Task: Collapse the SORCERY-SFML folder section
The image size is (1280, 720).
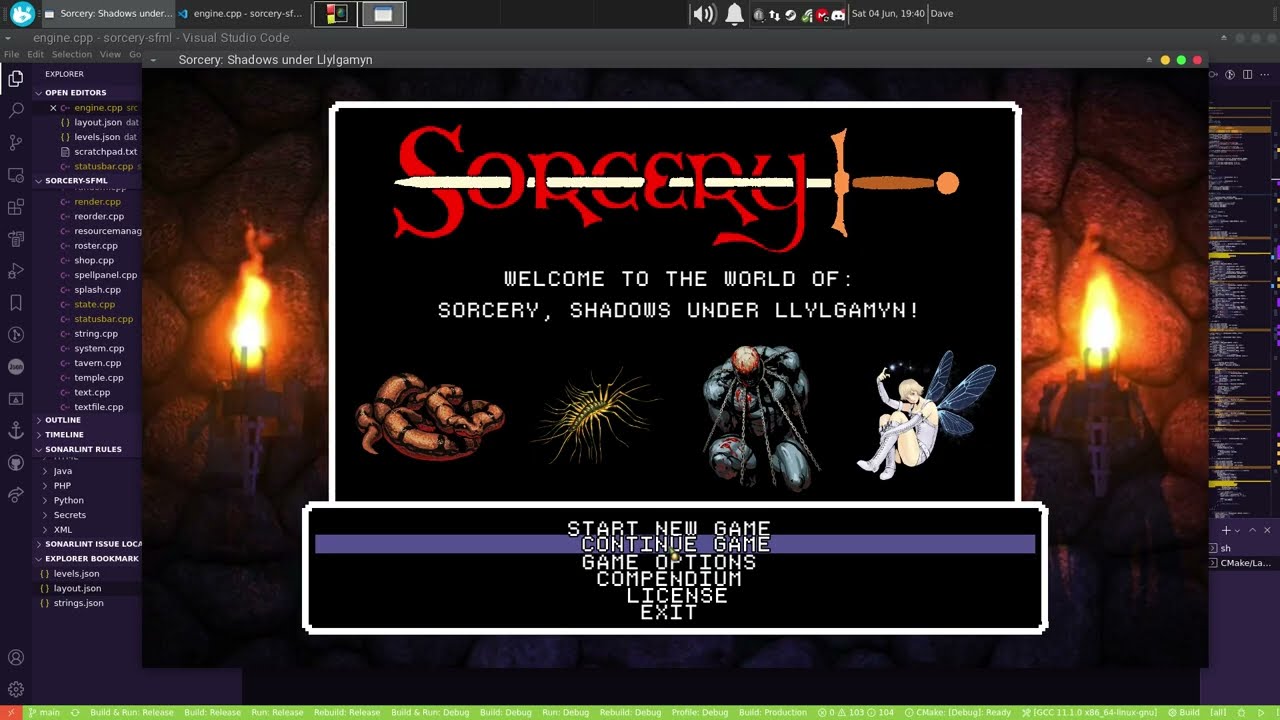Action: [76, 181]
